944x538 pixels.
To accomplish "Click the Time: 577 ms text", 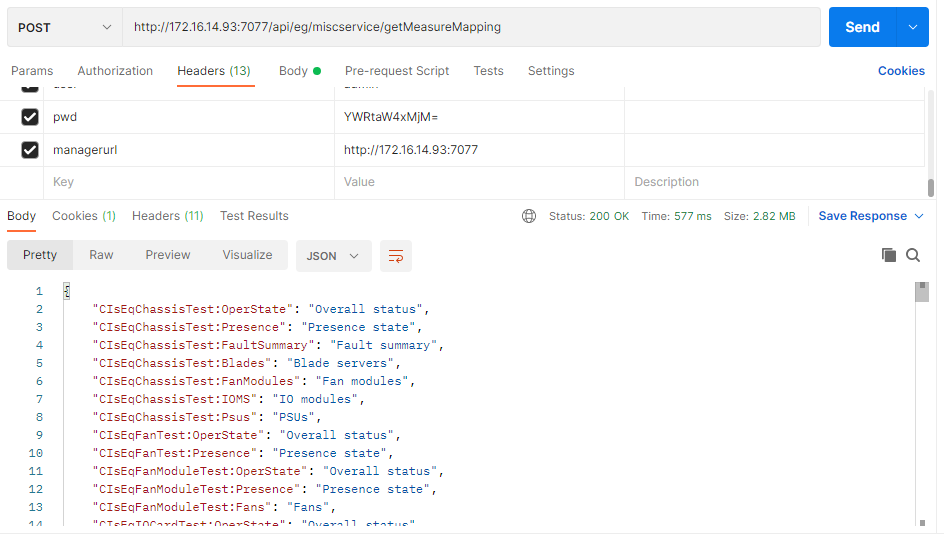I will pyautogui.click(x=676, y=216).
